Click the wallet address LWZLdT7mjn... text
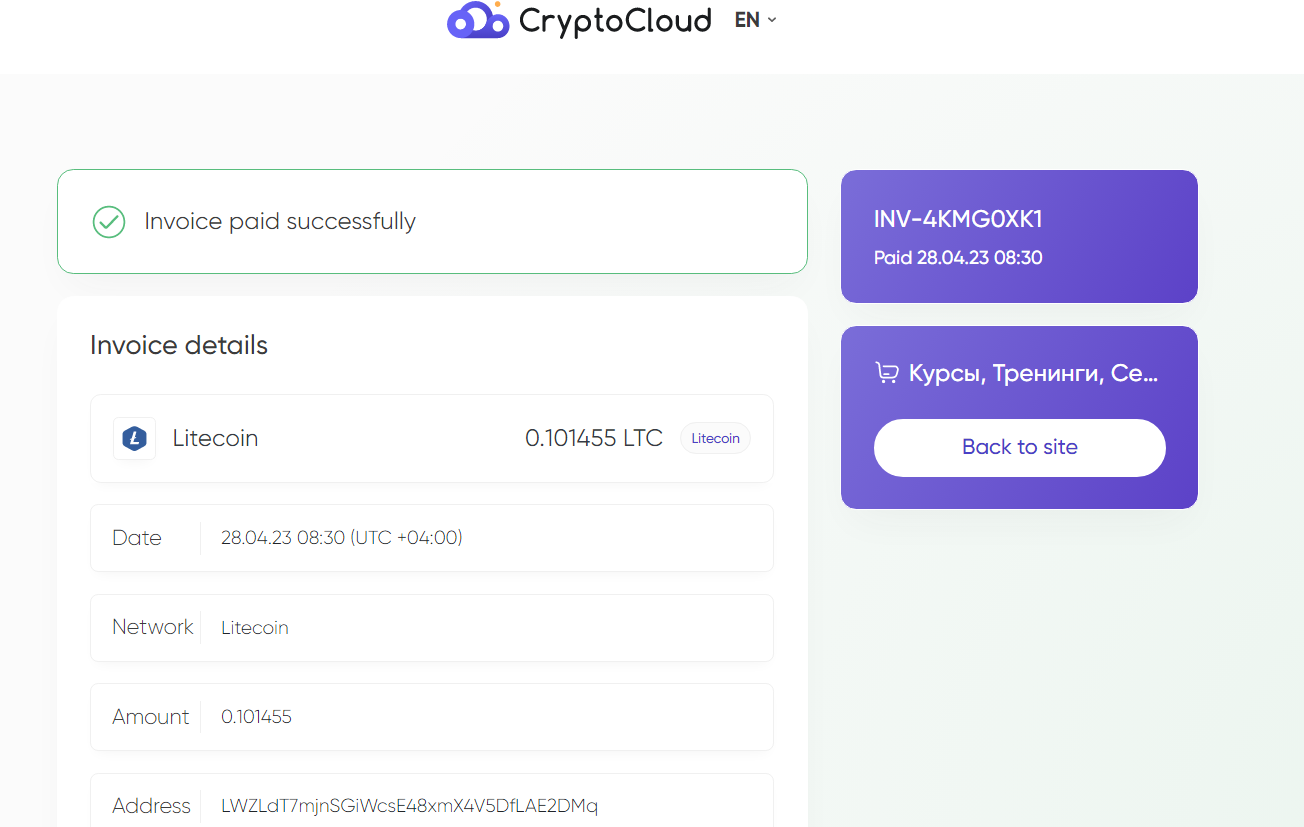Image resolution: width=1304 pixels, height=827 pixels. 409,806
